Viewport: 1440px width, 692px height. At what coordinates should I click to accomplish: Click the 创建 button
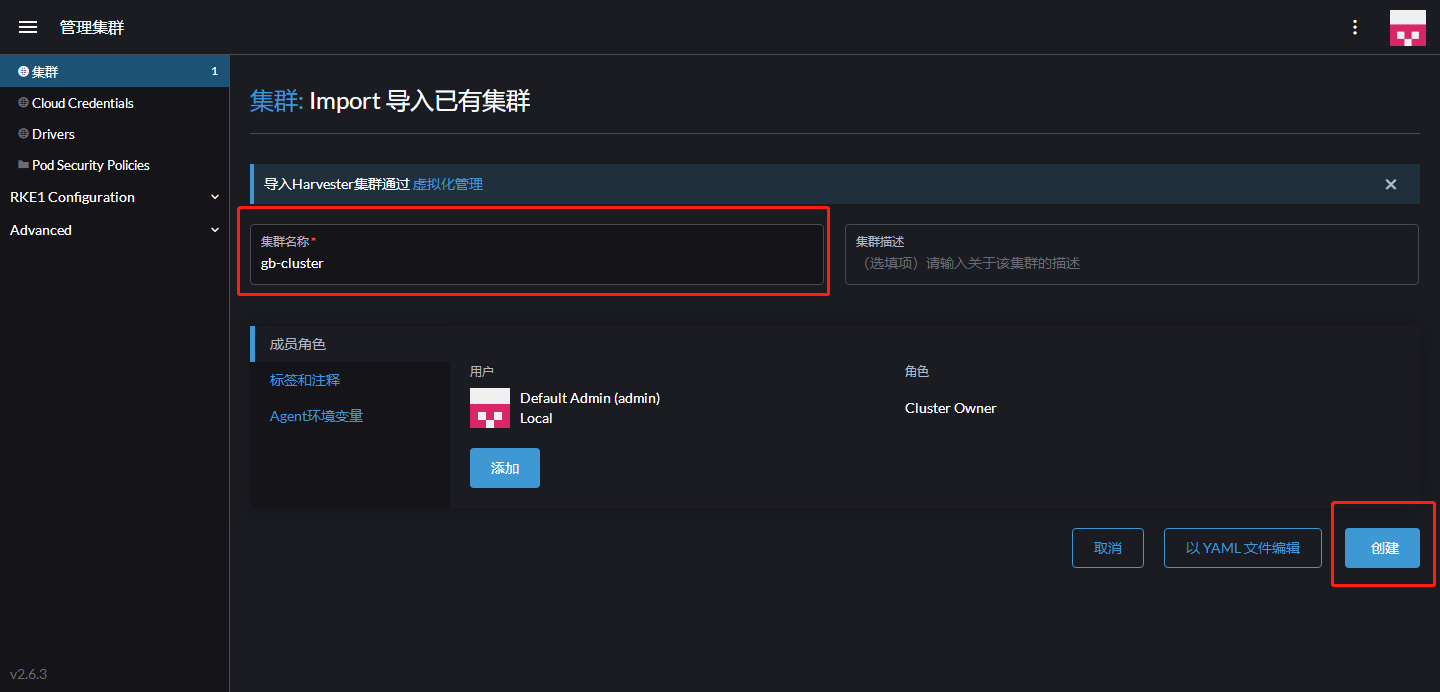[x=1382, y=548]
